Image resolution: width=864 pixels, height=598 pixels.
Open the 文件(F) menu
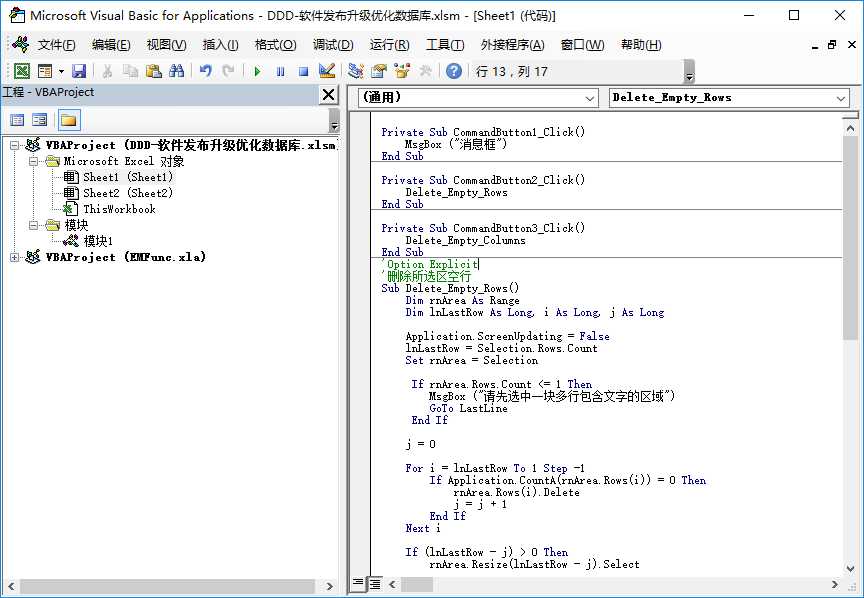pyautogui.click(x=56, y=45)
